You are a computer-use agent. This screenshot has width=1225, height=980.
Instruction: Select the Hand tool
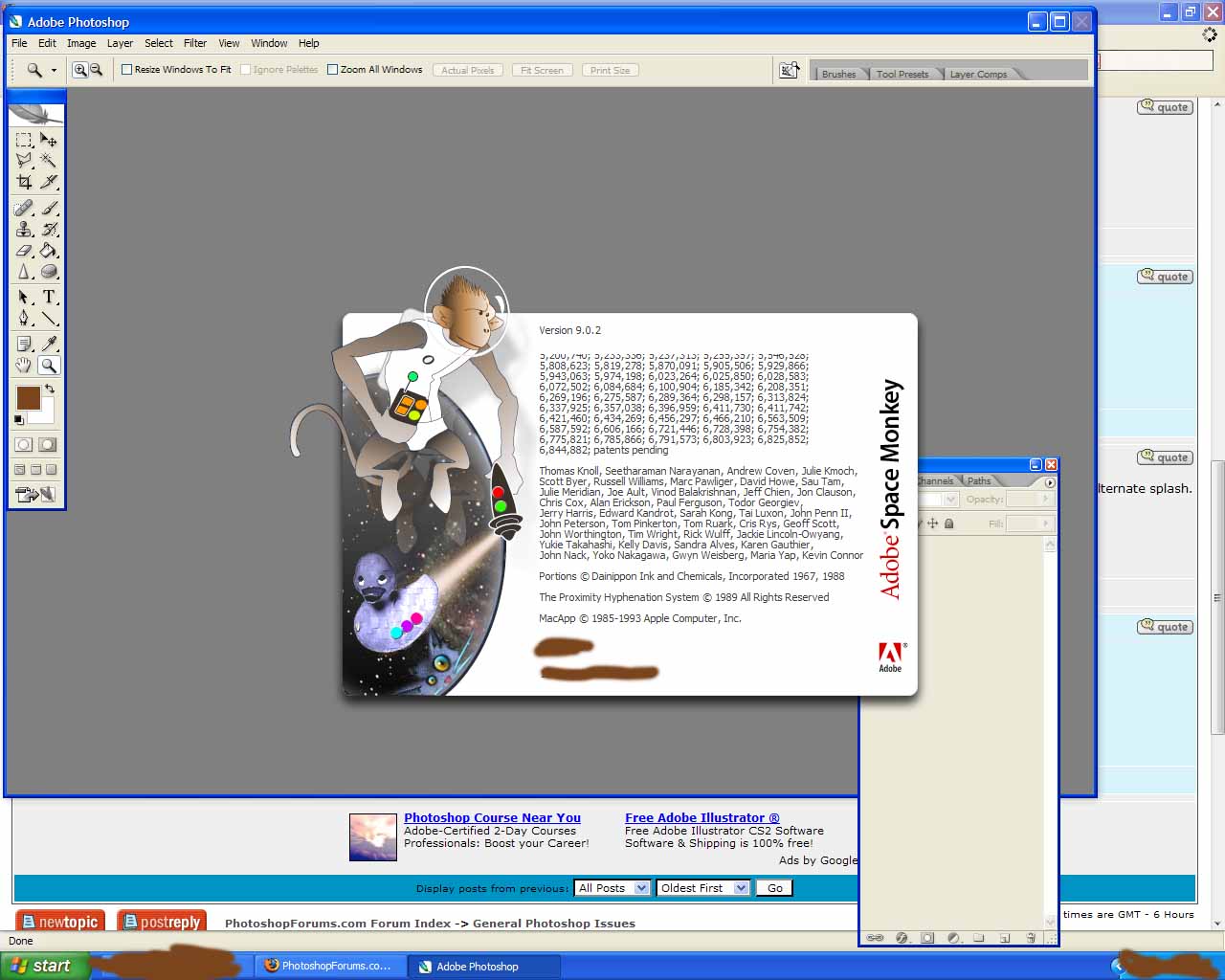(24, 366)
